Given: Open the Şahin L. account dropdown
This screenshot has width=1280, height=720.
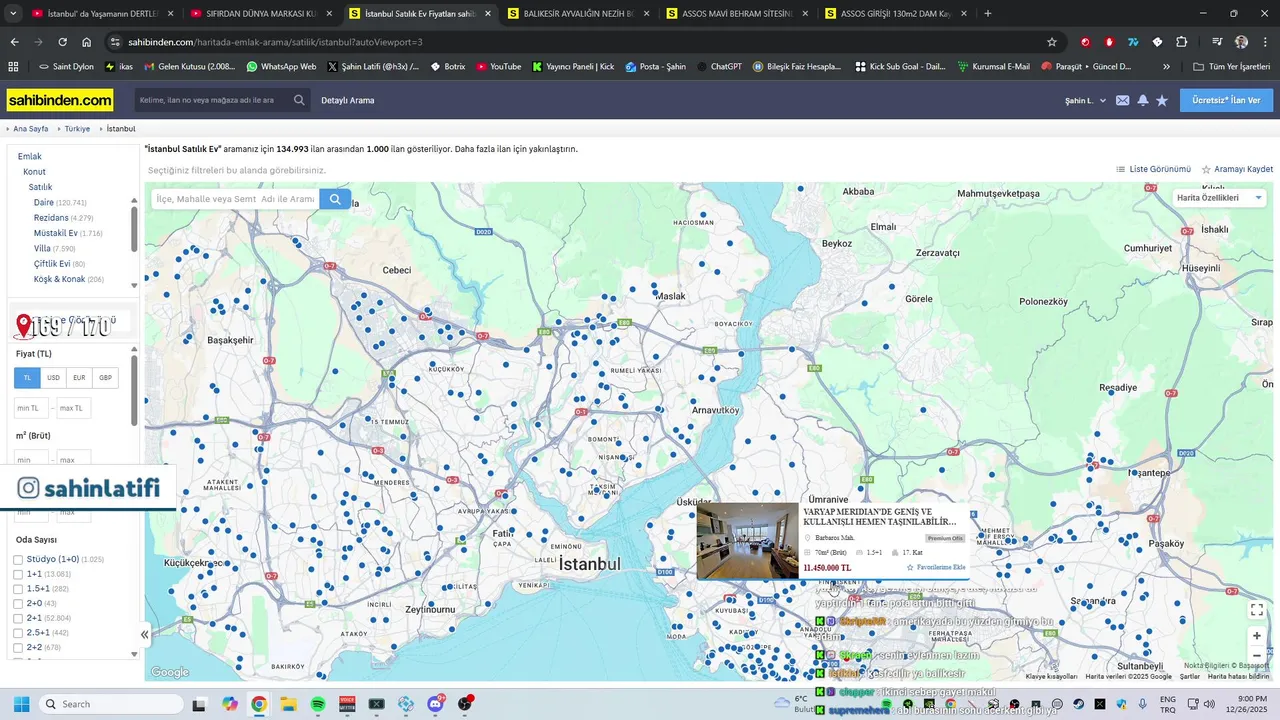Looking at the screenshot, I should [1086, 101].
